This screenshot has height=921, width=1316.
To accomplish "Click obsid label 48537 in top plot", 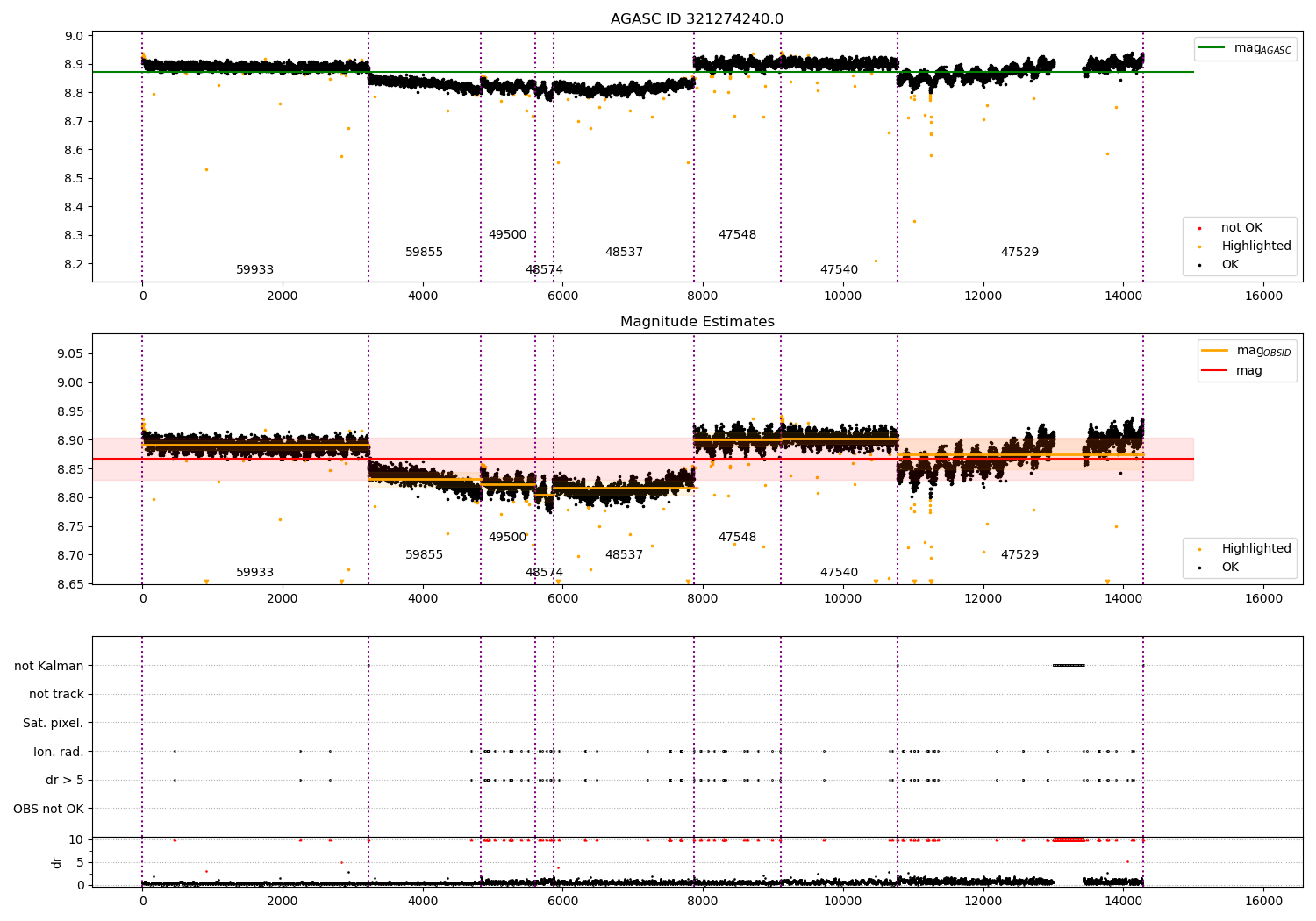I will pos(624,253).
